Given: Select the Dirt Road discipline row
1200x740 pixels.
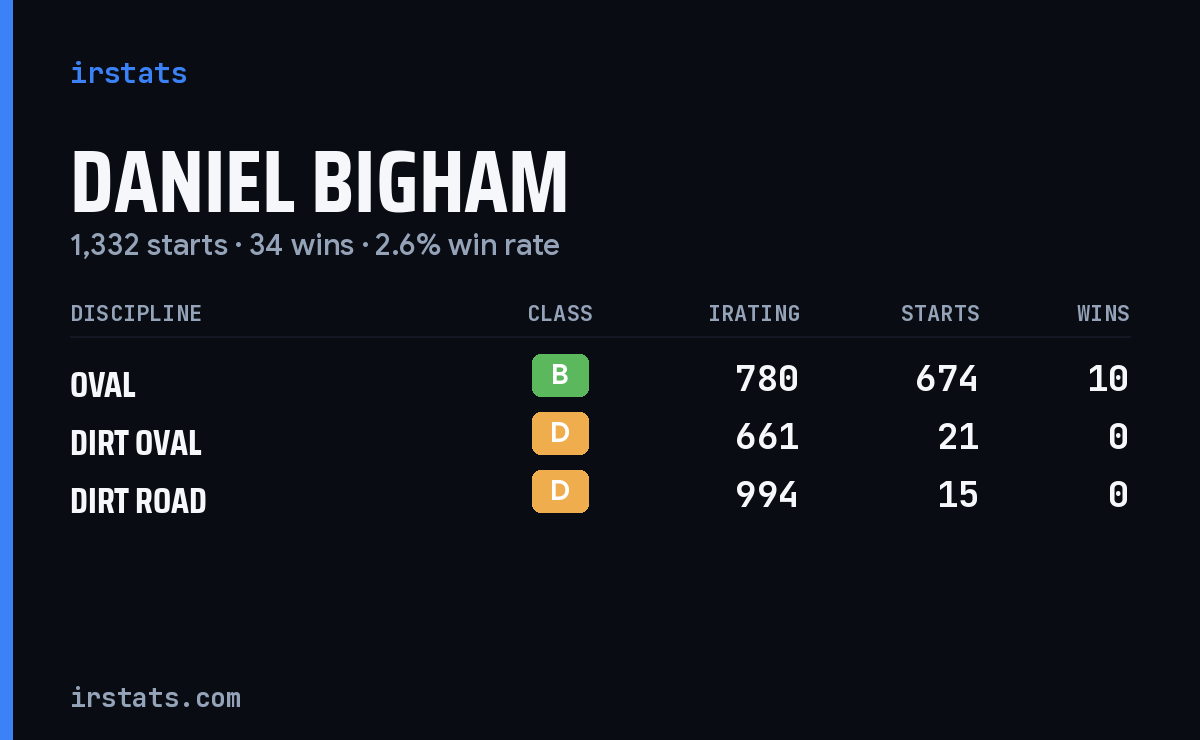Looking at the screenshot, I should coord(600,495).
